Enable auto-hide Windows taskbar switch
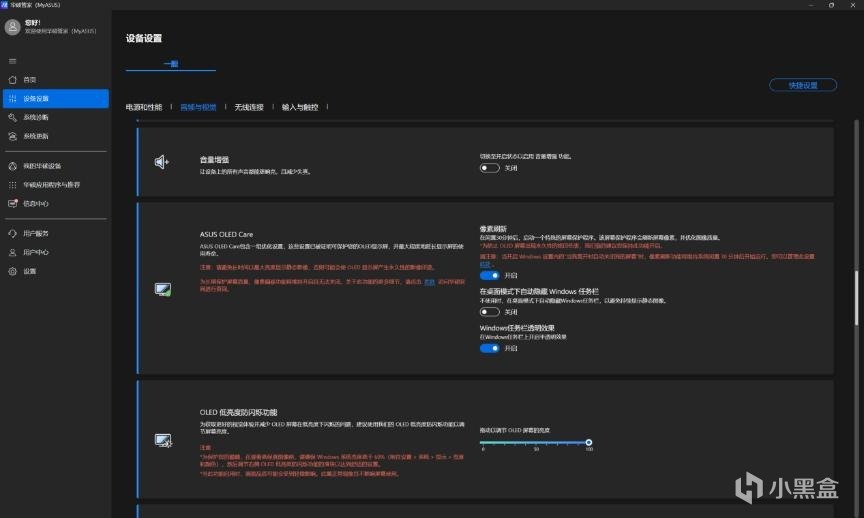This screenshot has height=518, width=864. 489,312
